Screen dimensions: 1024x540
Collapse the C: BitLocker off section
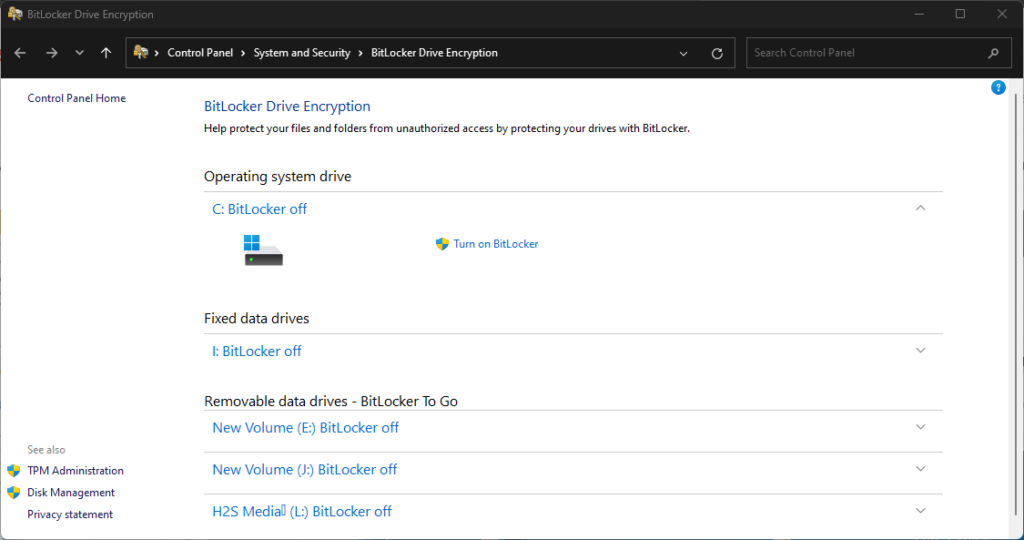pyautogui.click(x=921, y=208)
